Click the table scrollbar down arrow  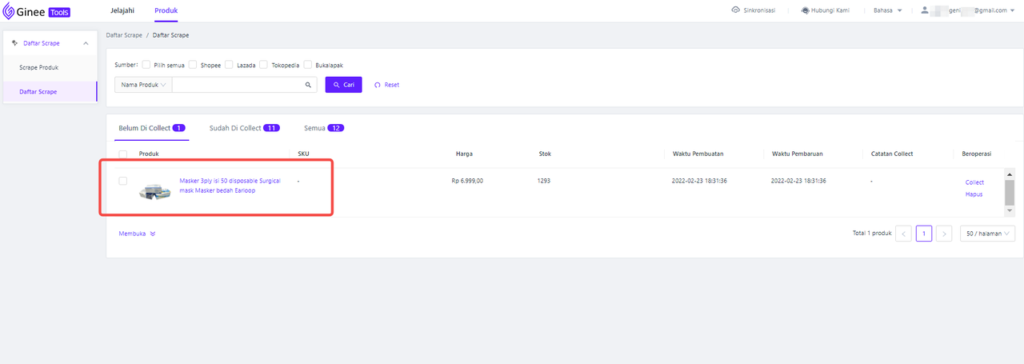click(x=1010, y=211)
